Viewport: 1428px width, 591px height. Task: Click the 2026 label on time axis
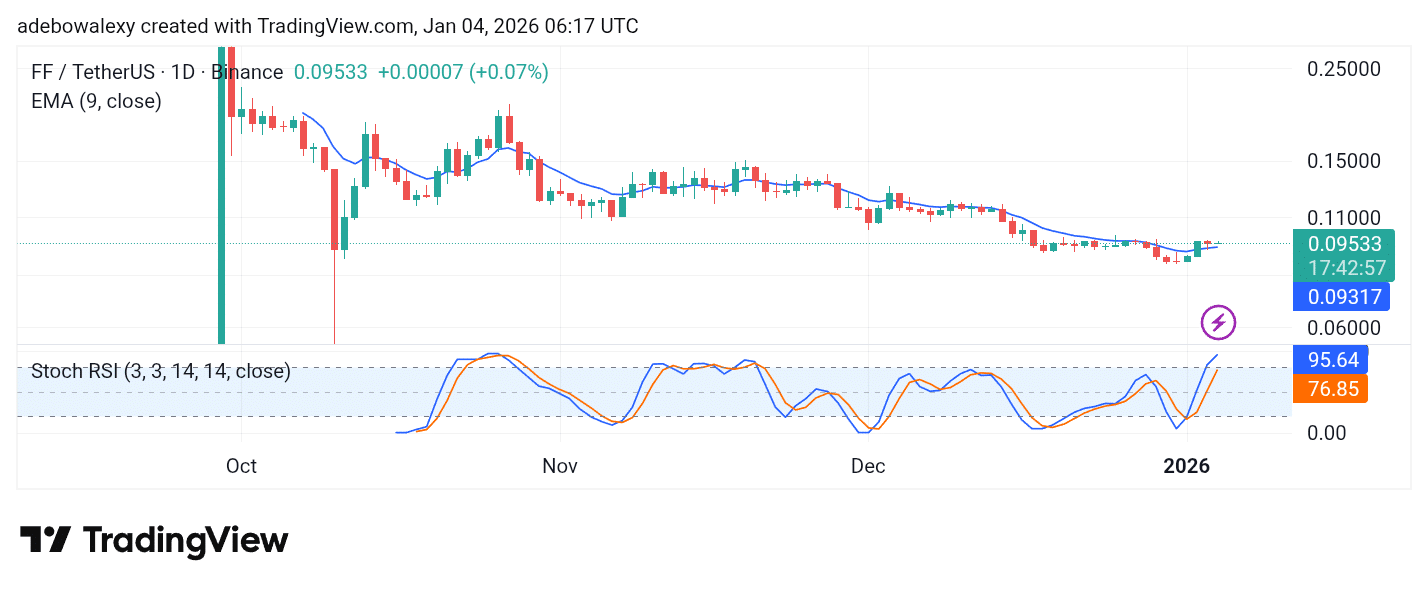pos(1186,466)
